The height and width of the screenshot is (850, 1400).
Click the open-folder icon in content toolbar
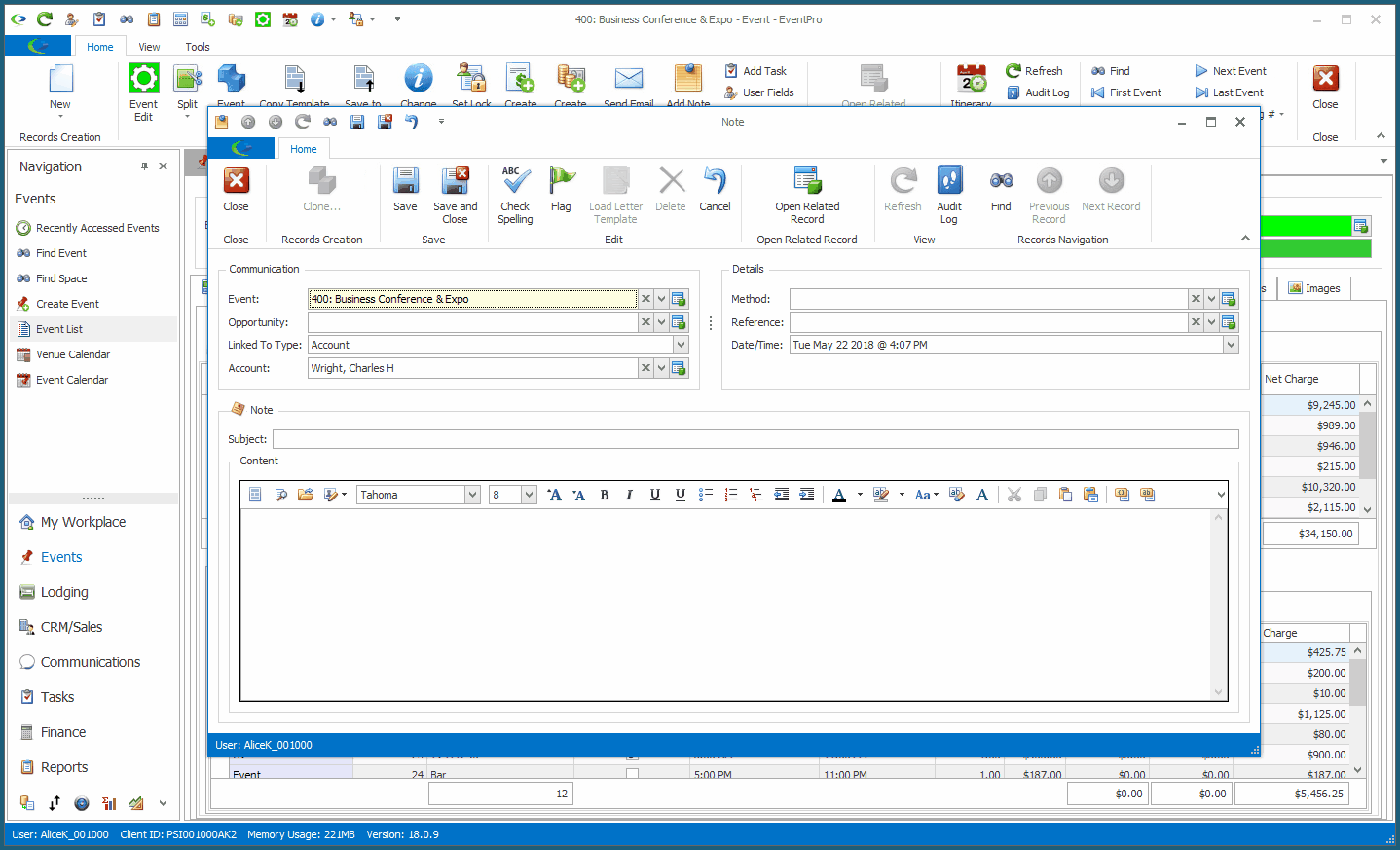click(306, 495)
